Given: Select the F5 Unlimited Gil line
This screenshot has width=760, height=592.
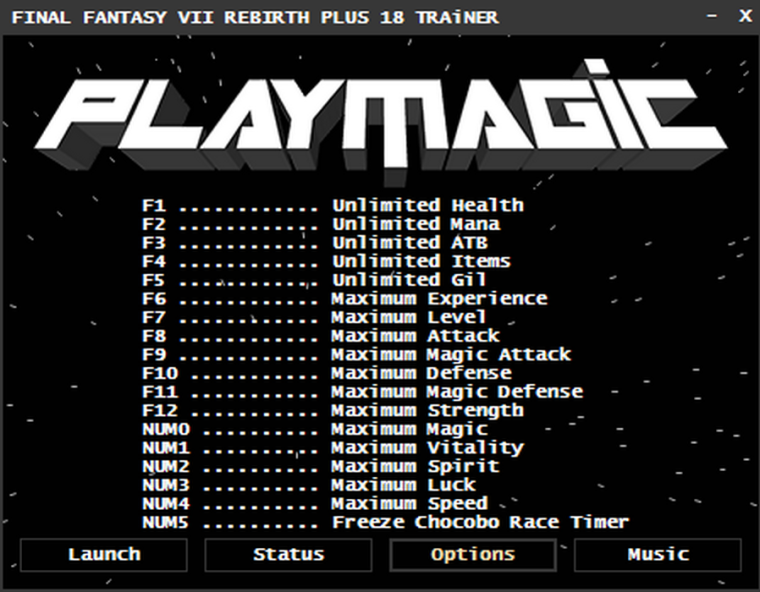Looking at the screenshot, I should click(314, 280).
